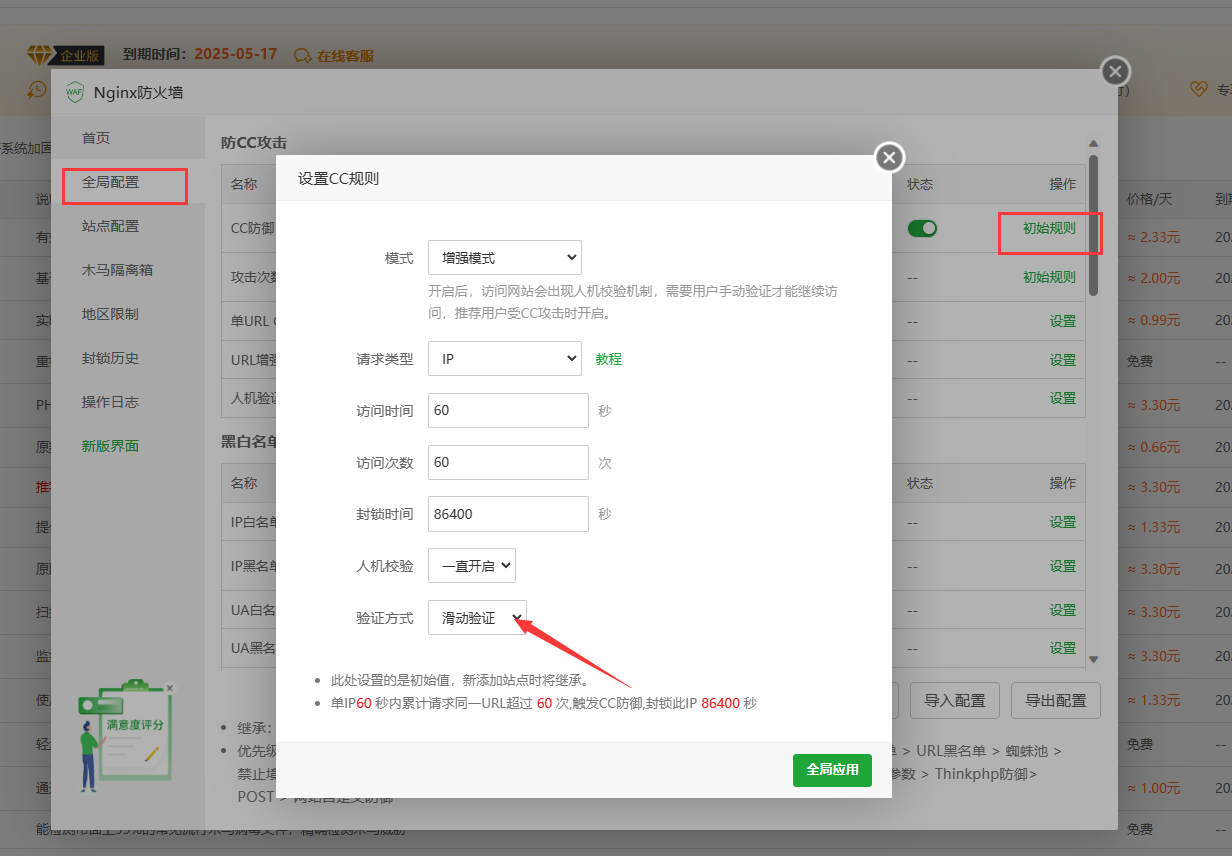This screenshot has height=856, width=1232.
Task: Open the 验证方式 dropdown showing 滑动验证
Action: [x=477, y=617]
